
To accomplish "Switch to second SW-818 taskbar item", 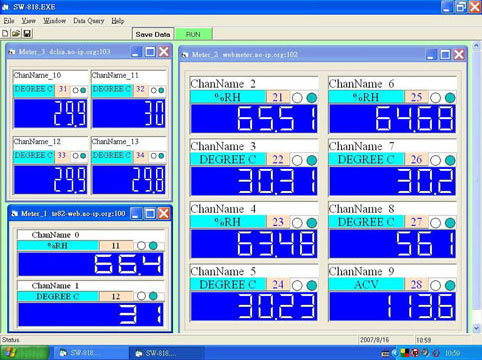I will [x=167, y=353].
